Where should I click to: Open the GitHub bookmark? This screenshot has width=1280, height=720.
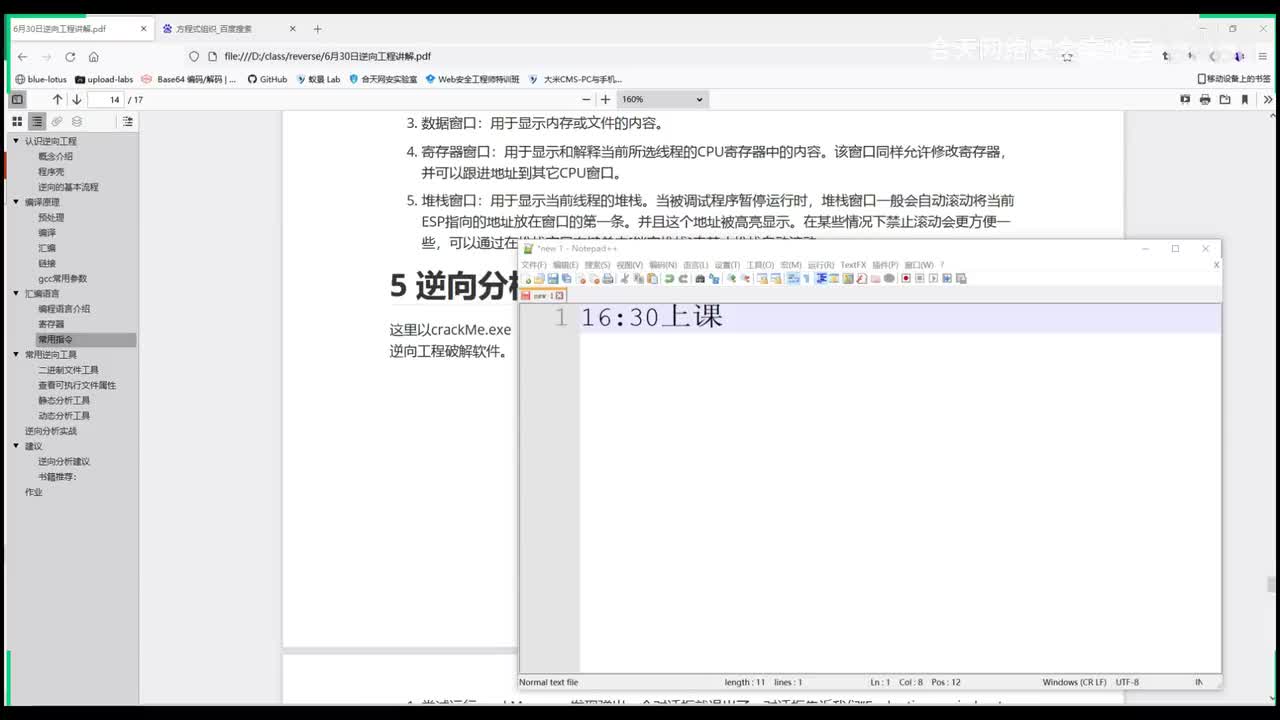click(267, 79)
